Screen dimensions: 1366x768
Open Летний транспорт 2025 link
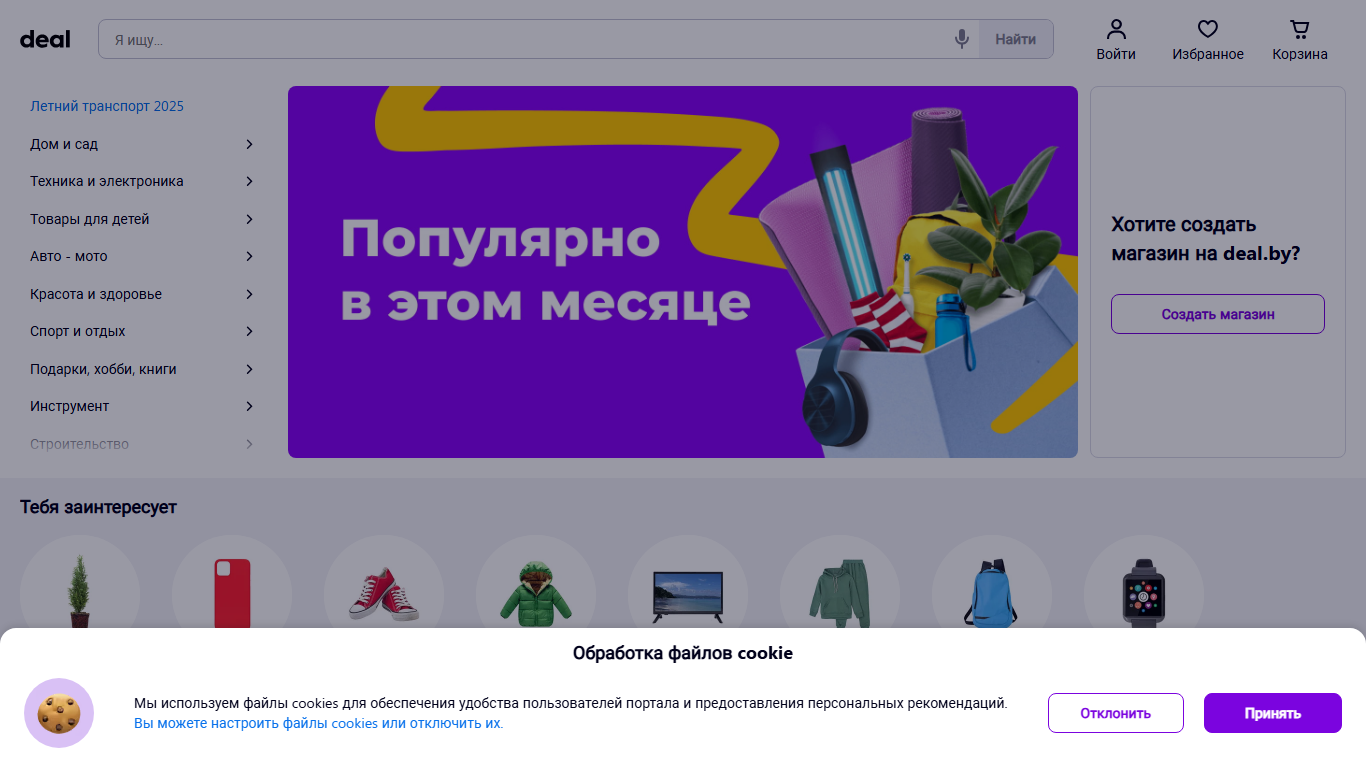pyautogui.click(x=107, y=106)
